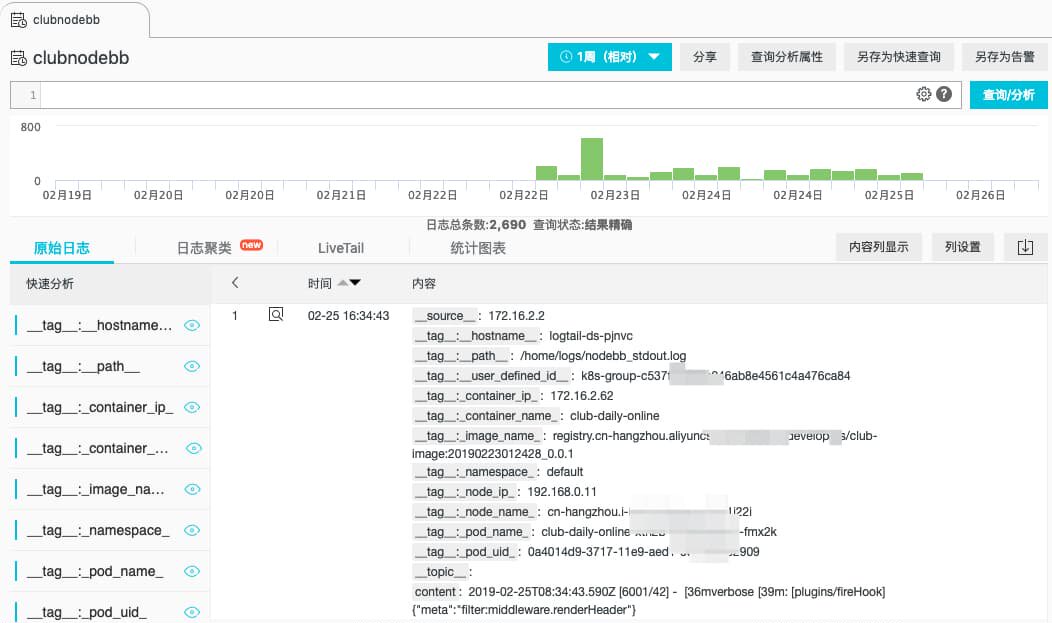
Task: Click path value /home/logs/nodebb_stdout.log
Action: click(603, 356)
